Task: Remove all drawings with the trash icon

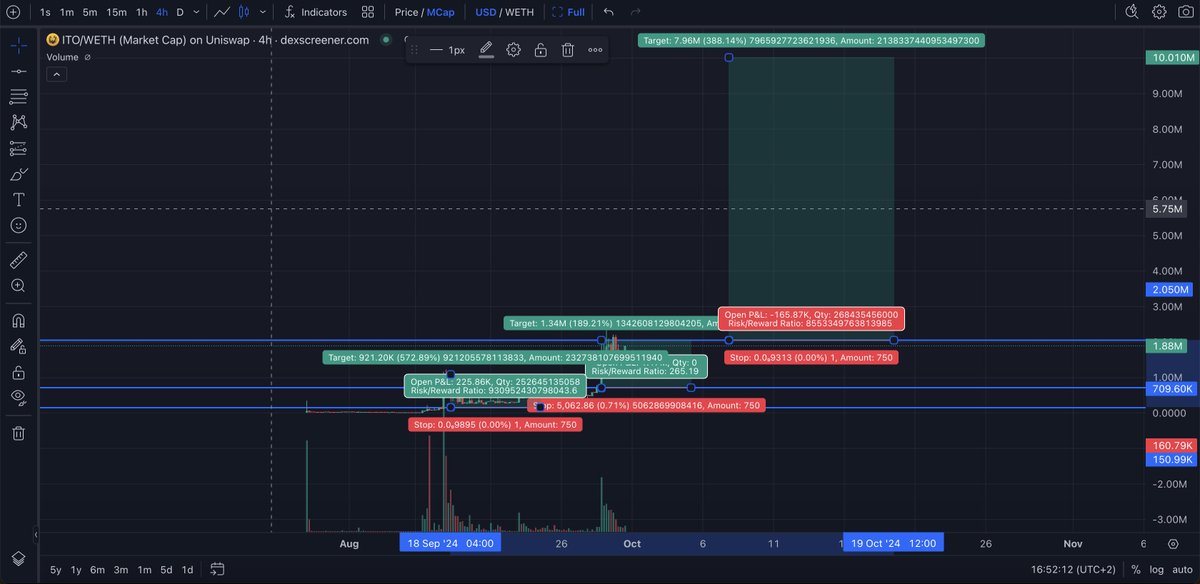Action: pos(18,433)
